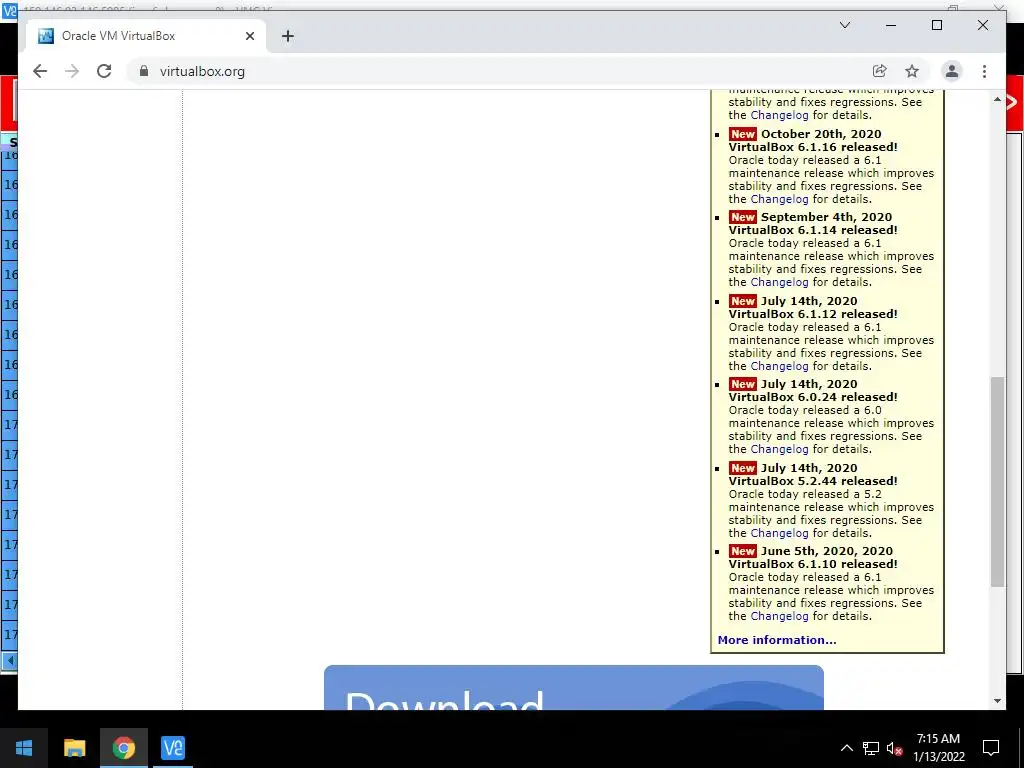Click the "September 4th, 2020" date text
Image resolution: width=1024 pixels, height=768 pixels.
click(826, 217)
